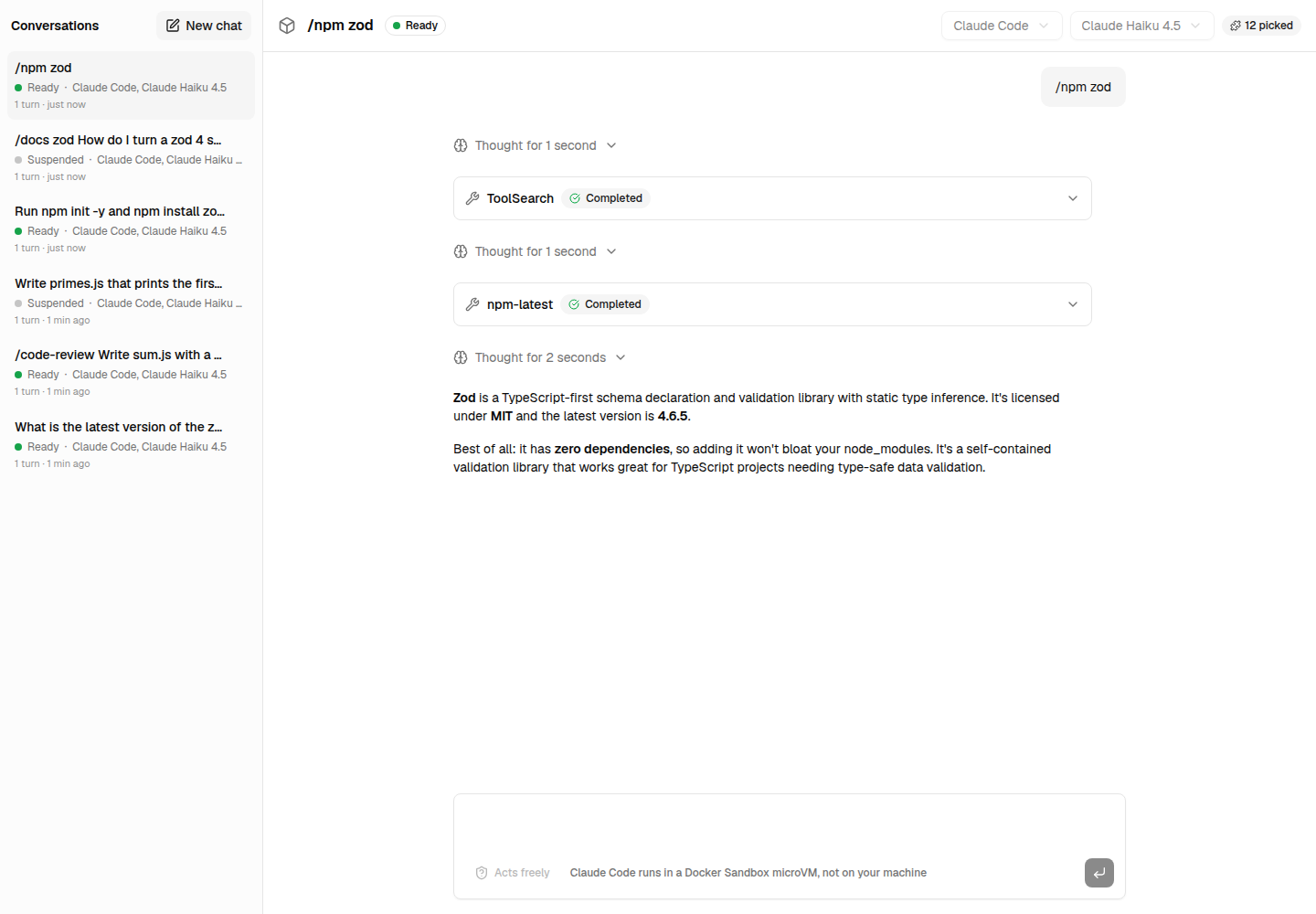The width and height of the screenshot is (1316, 914).
Task: Click the /npm zod user message bubble
Action: (x=1083, y=87)
